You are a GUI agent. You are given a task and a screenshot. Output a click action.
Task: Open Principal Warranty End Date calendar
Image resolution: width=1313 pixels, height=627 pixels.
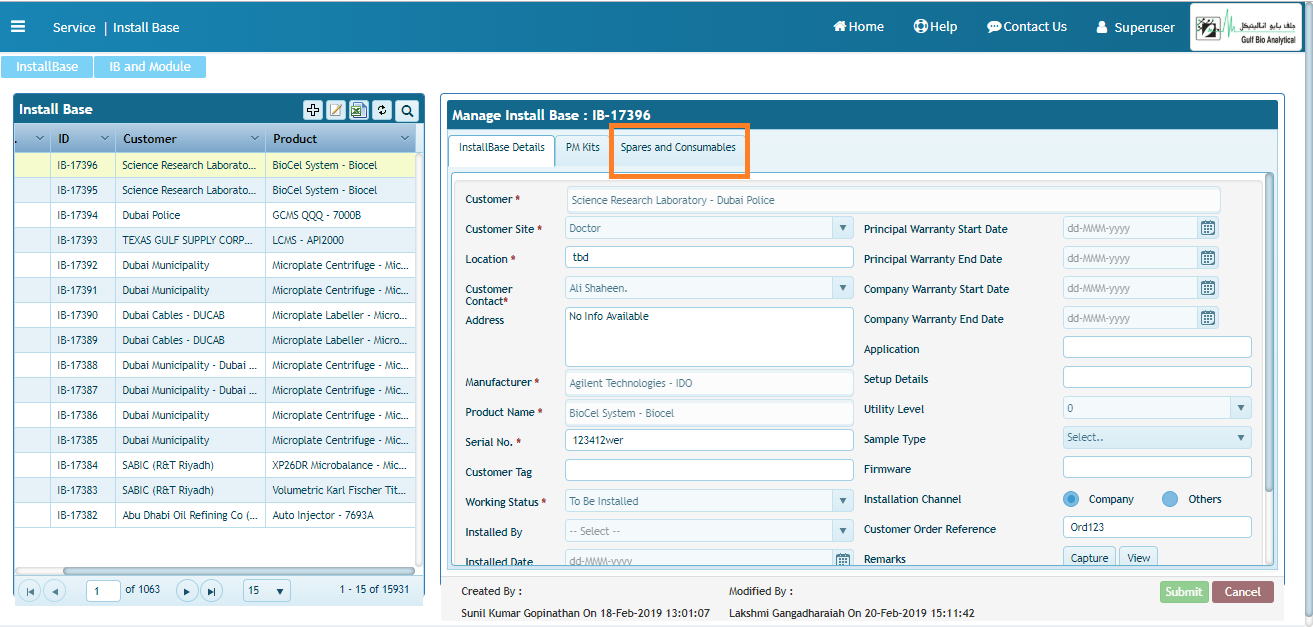click(x=1208, y=258)
